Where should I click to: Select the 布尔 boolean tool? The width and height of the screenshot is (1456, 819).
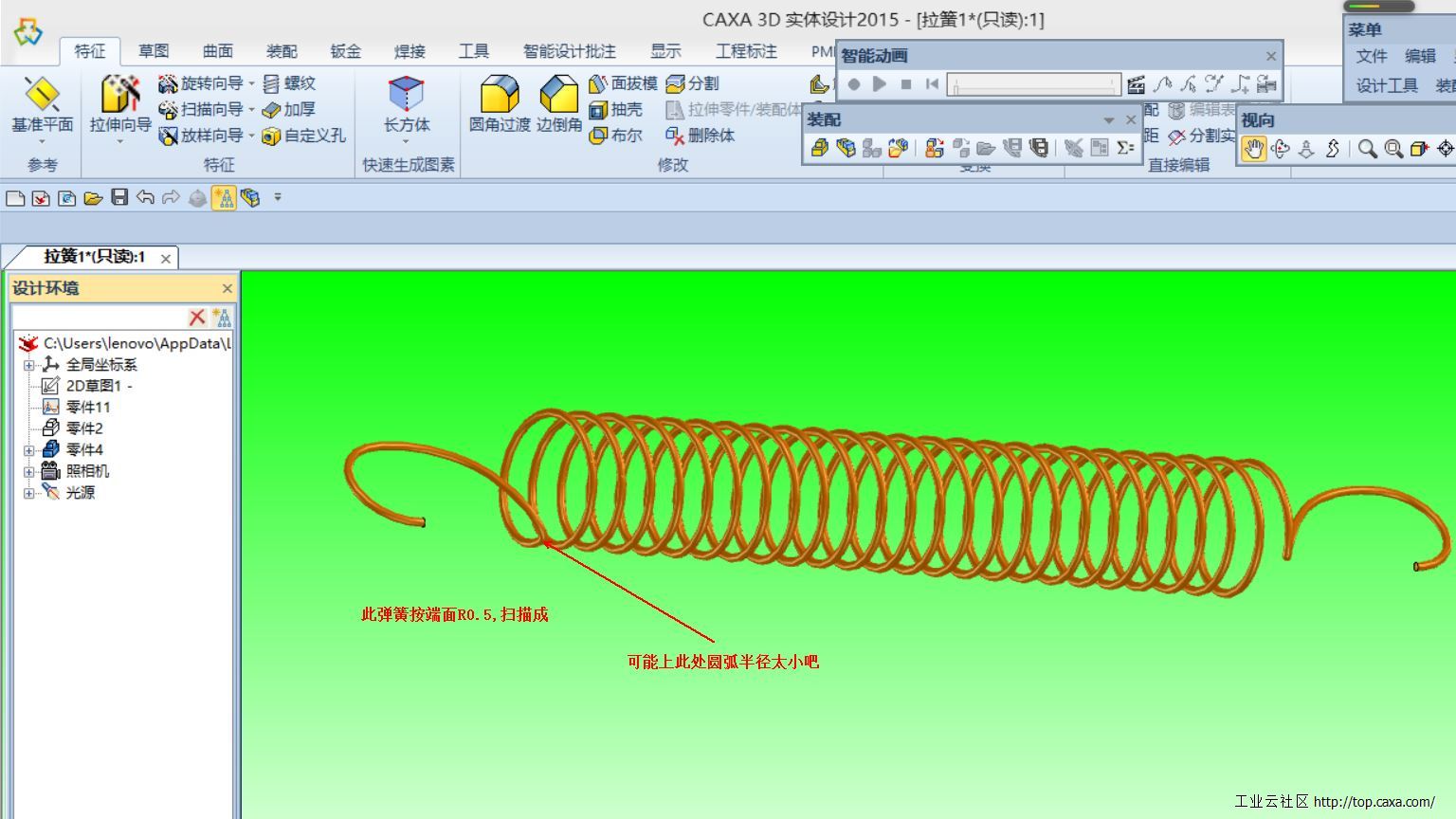click(x=615, y=136)
